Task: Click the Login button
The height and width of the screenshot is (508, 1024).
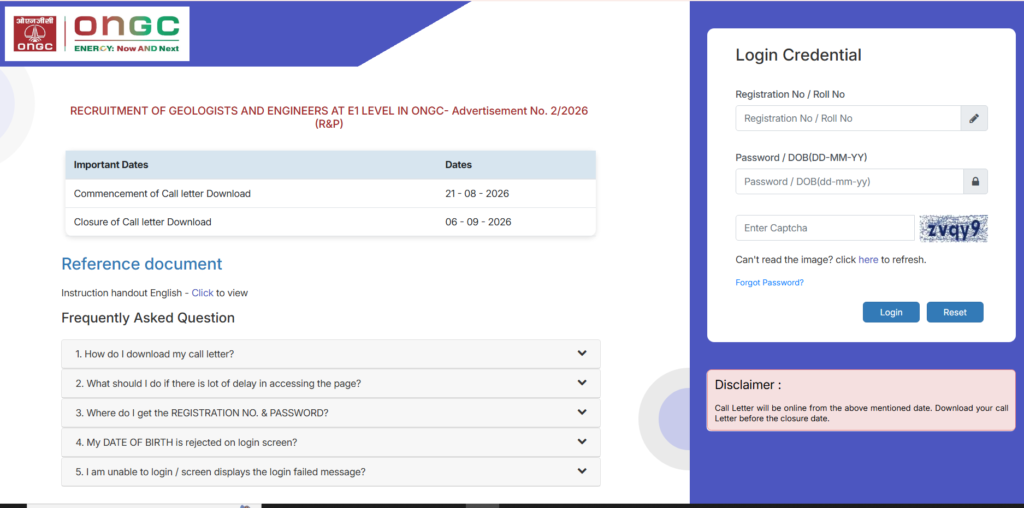Action: (891, 312)
